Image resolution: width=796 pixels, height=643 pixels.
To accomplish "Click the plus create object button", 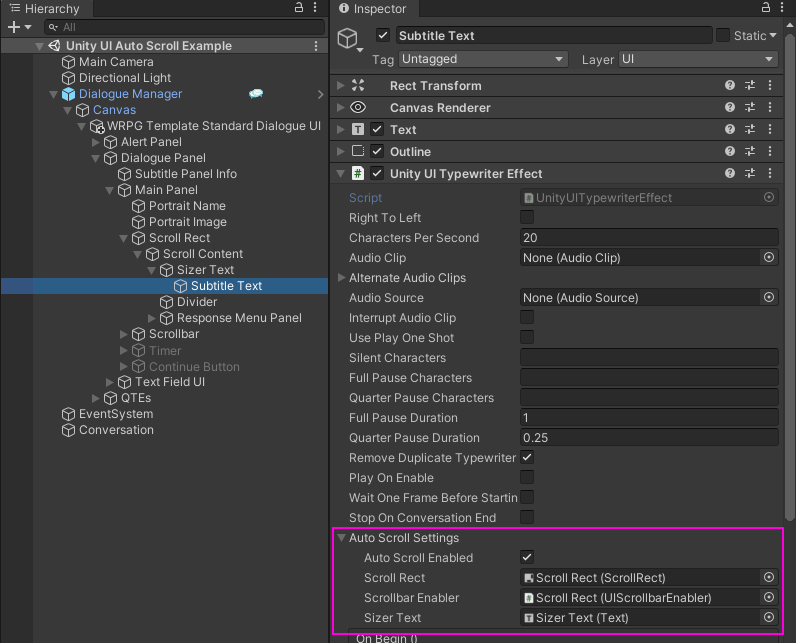I will (x=14, y=27).
